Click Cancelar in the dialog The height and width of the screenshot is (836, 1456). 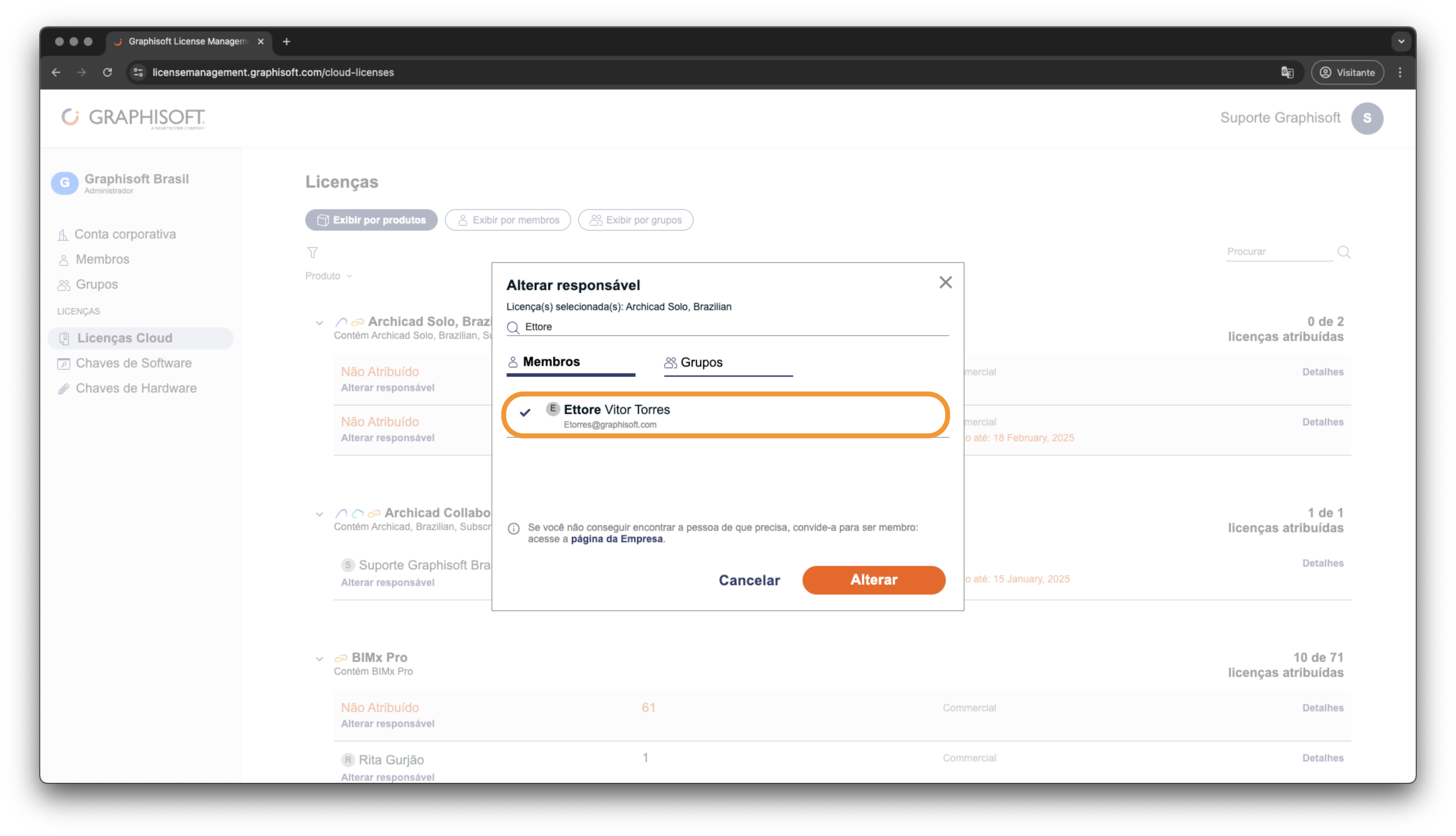coord(749,581)
